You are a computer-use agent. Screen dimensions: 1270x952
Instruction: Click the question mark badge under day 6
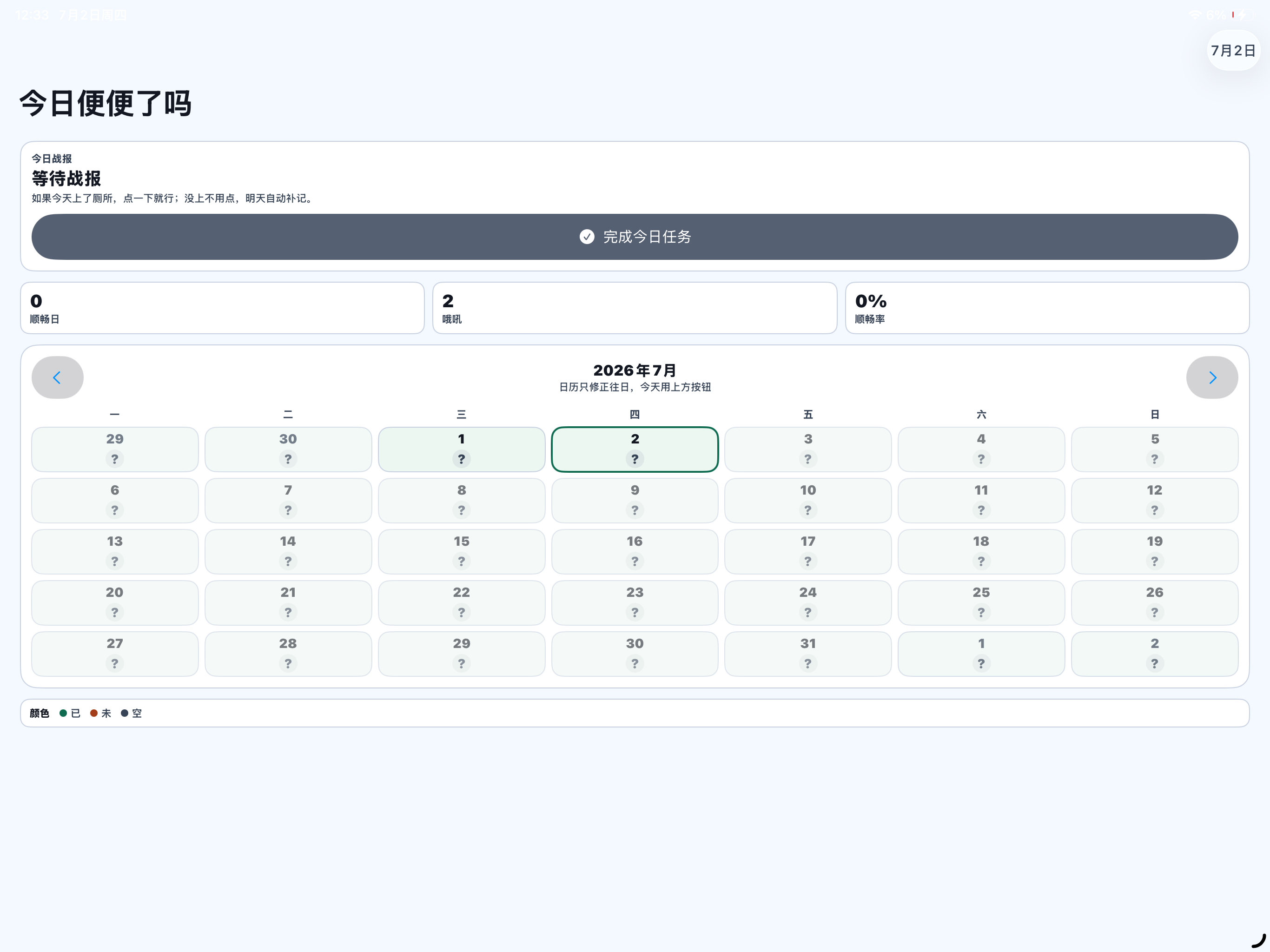[115, 510]
